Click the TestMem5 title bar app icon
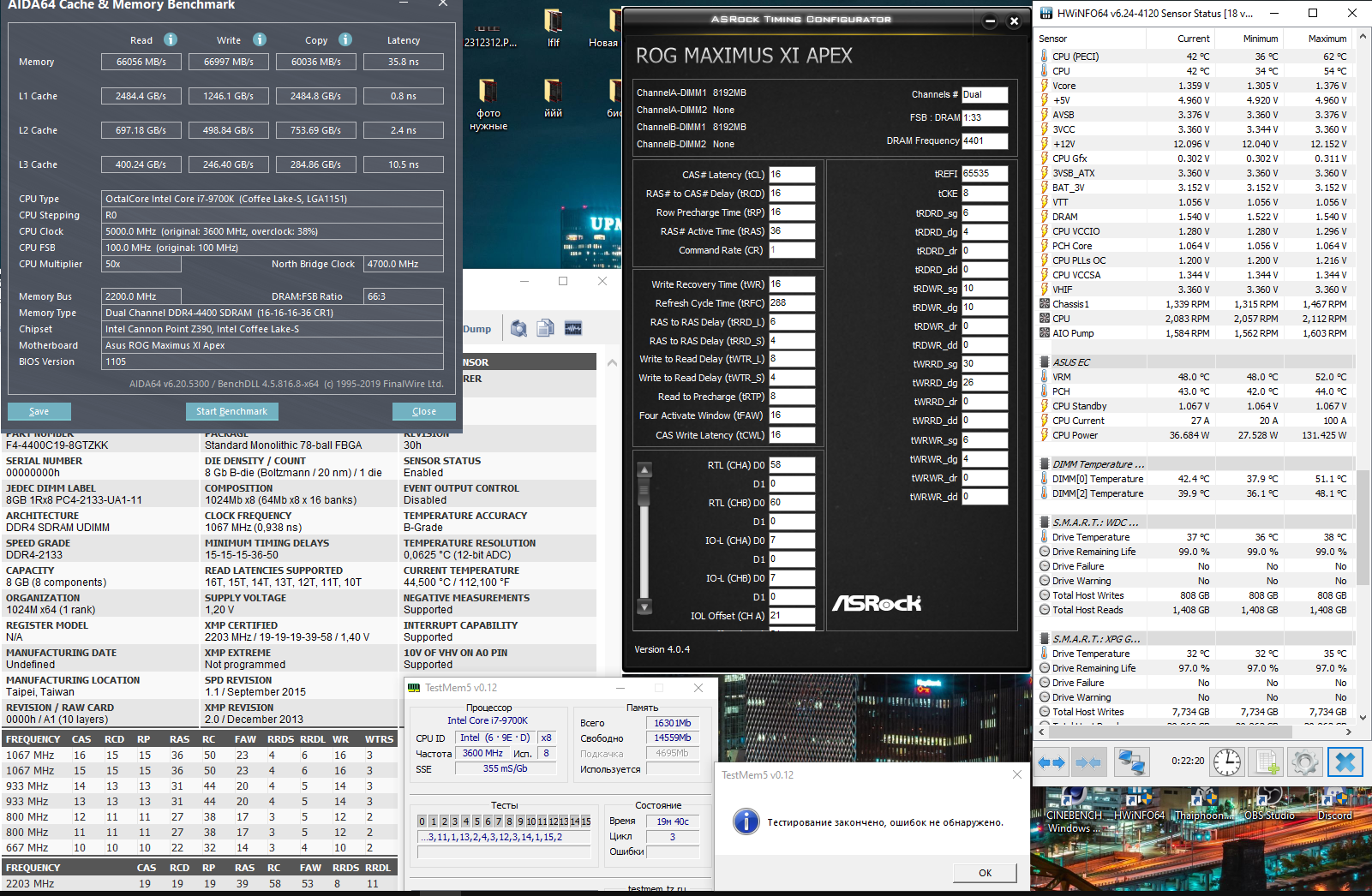 (414, 688)
